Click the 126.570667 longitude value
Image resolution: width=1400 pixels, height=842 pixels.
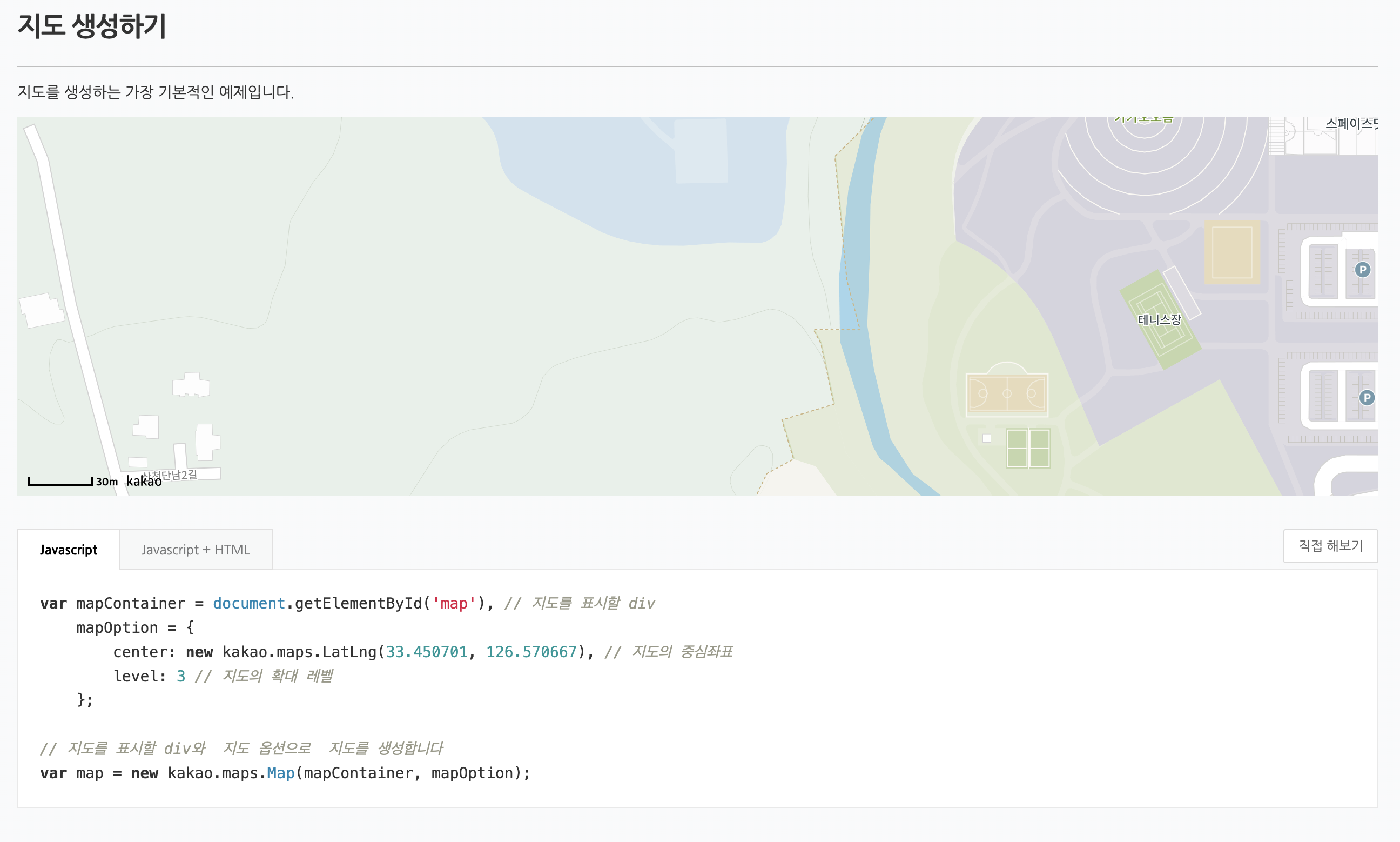(x=531, y=652)
